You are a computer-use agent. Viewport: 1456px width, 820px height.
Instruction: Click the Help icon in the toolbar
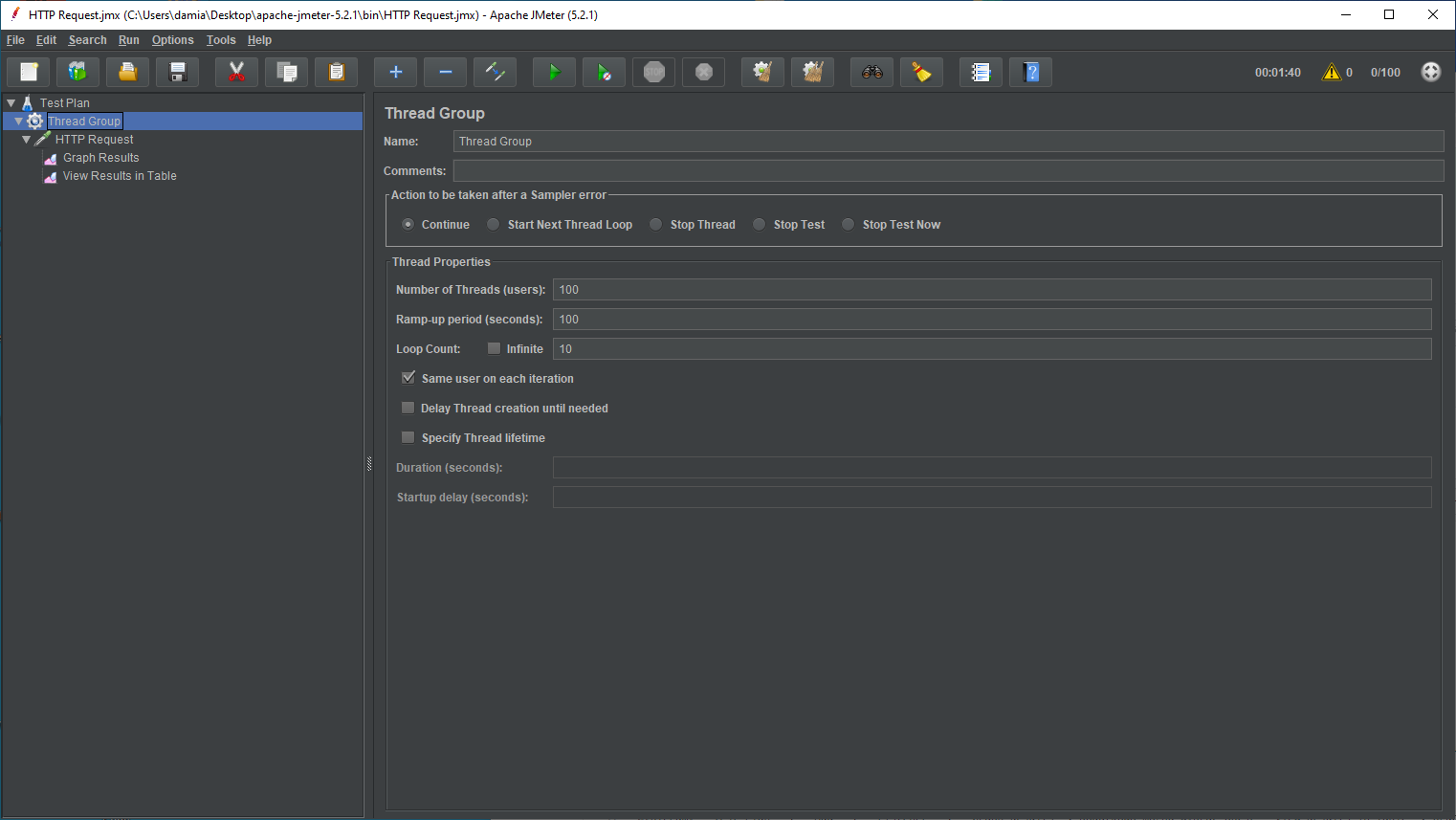pyautogui.click(x=1030, y=72)
